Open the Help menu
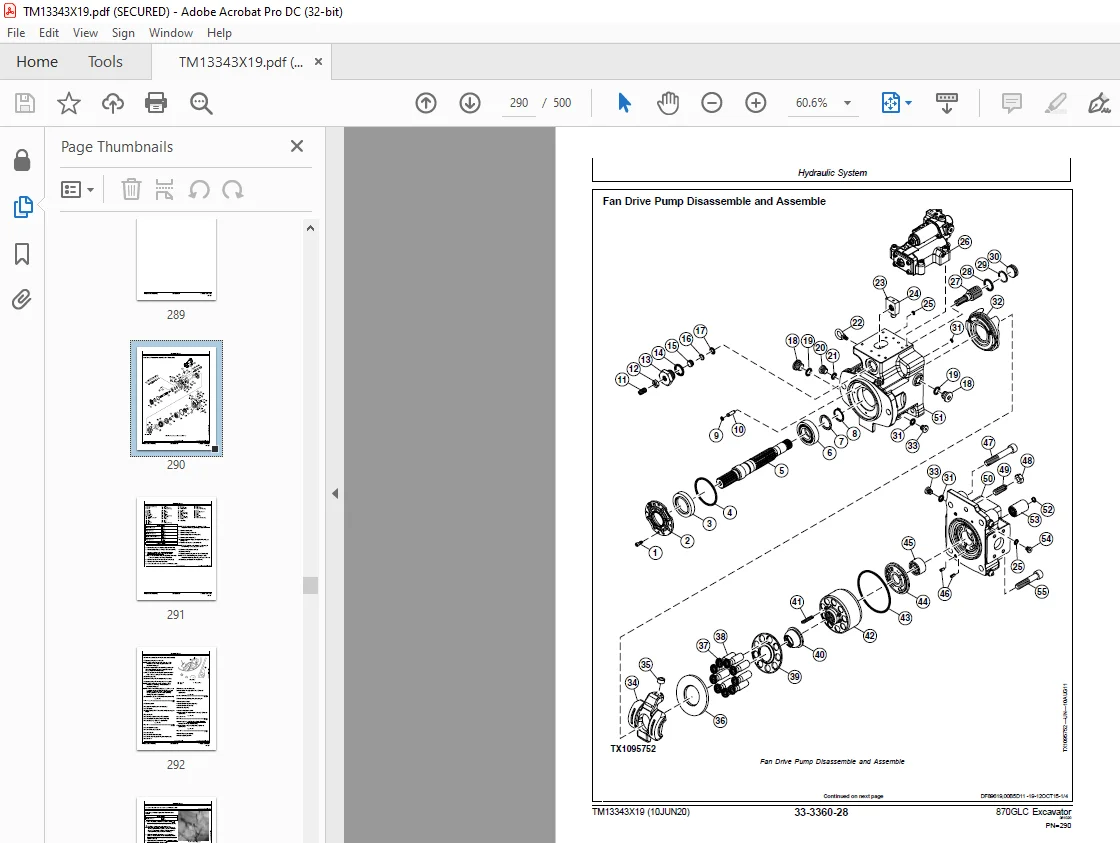Viewport: 1120px width, 843px height. 219,33
